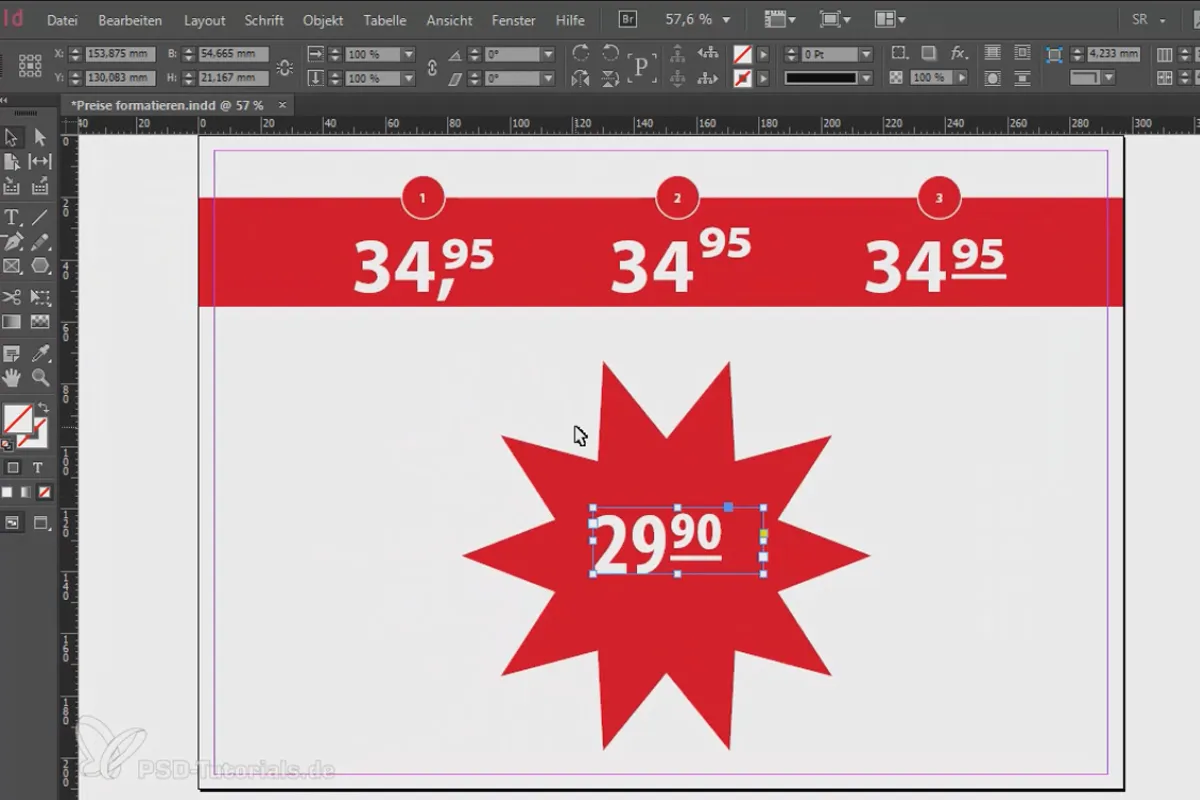Apply None to fill

click(44, 492)
